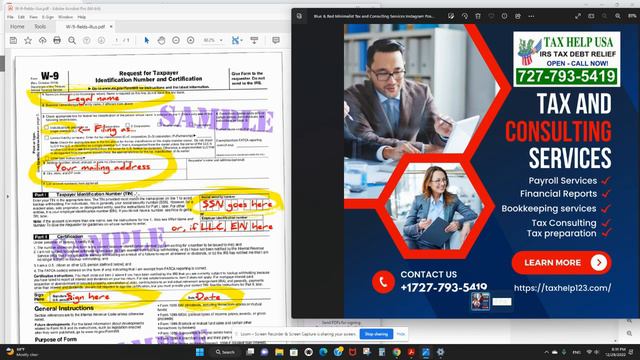Zoom in on the image in Photos
This screenshot has width=640, height=360.
[618, 16]
